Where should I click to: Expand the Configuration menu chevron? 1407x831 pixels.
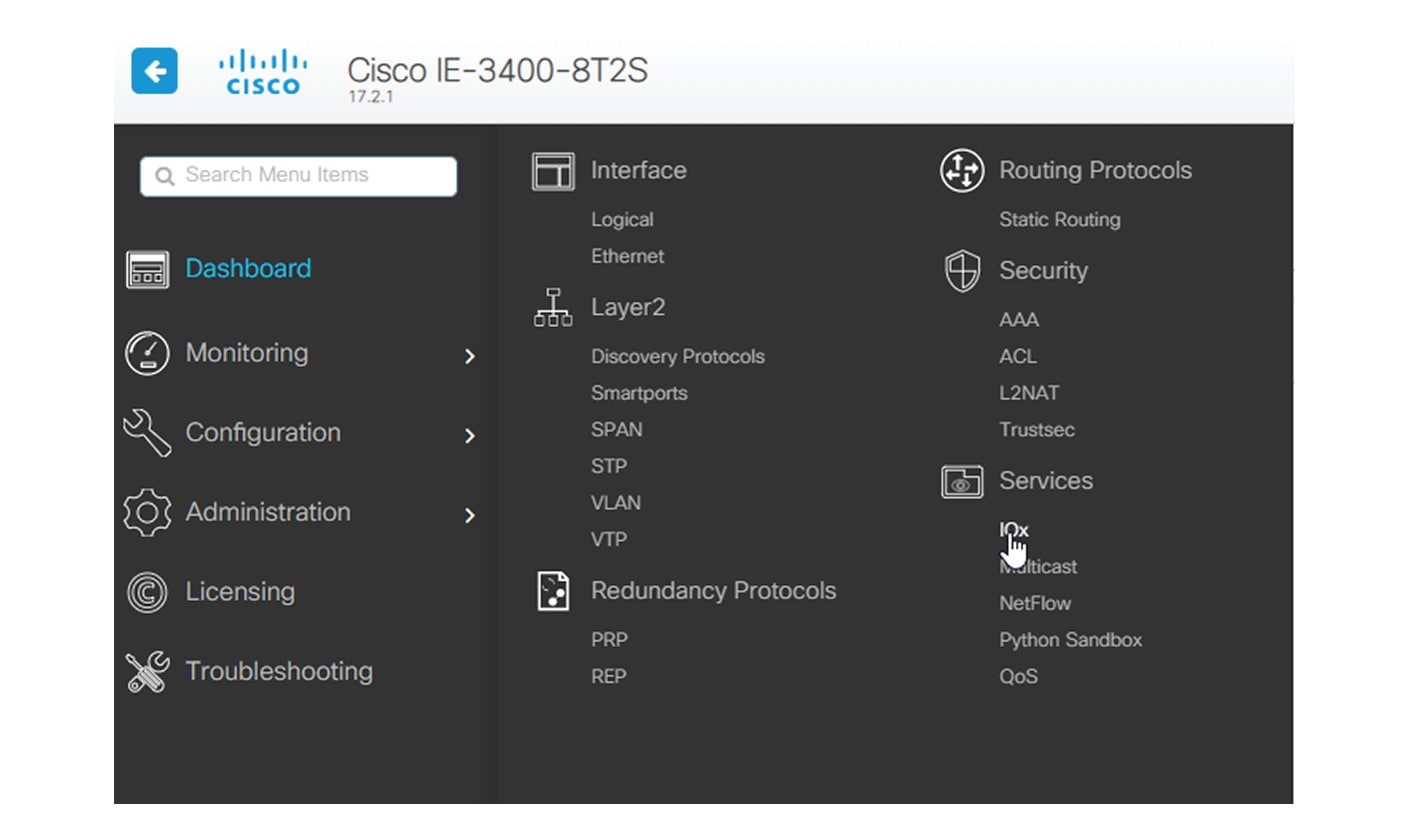470,436
